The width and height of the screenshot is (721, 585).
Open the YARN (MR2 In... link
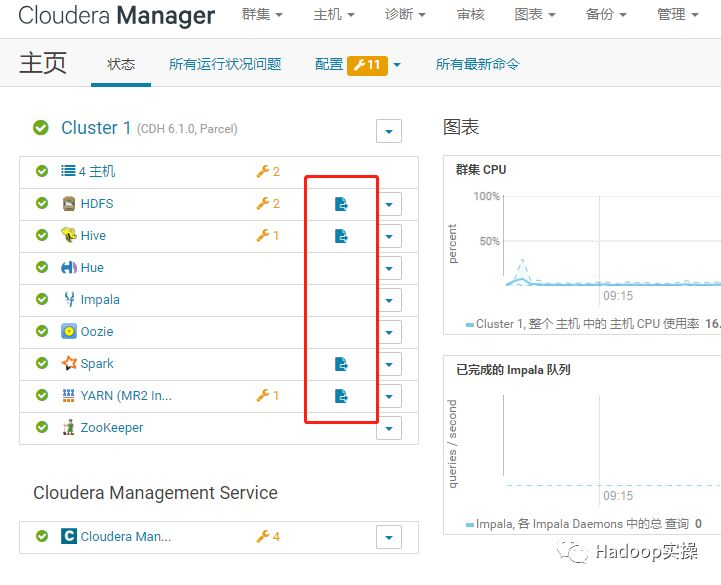coord(126,396)
